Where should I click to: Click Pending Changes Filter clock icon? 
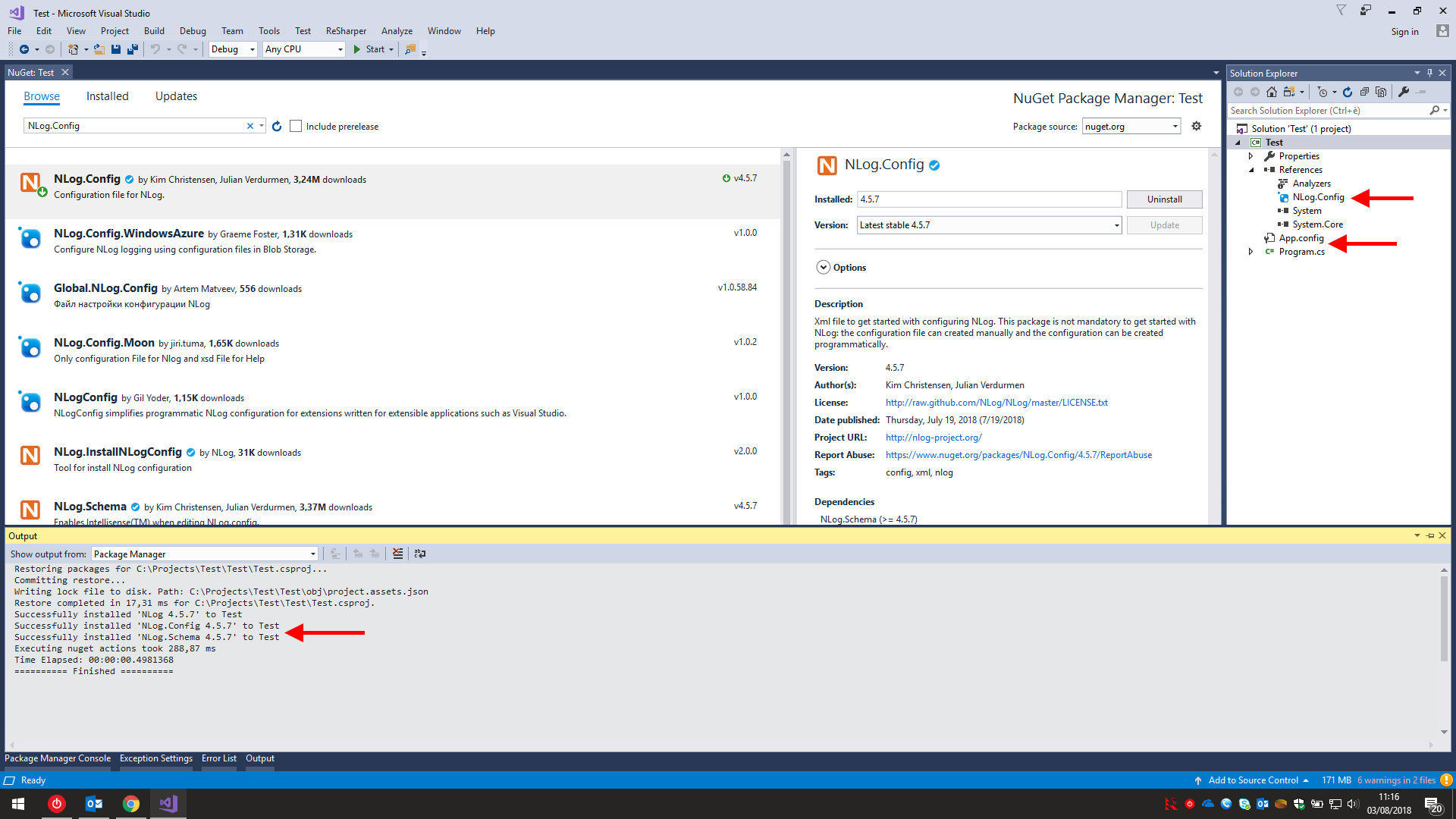coord(1323,92)
